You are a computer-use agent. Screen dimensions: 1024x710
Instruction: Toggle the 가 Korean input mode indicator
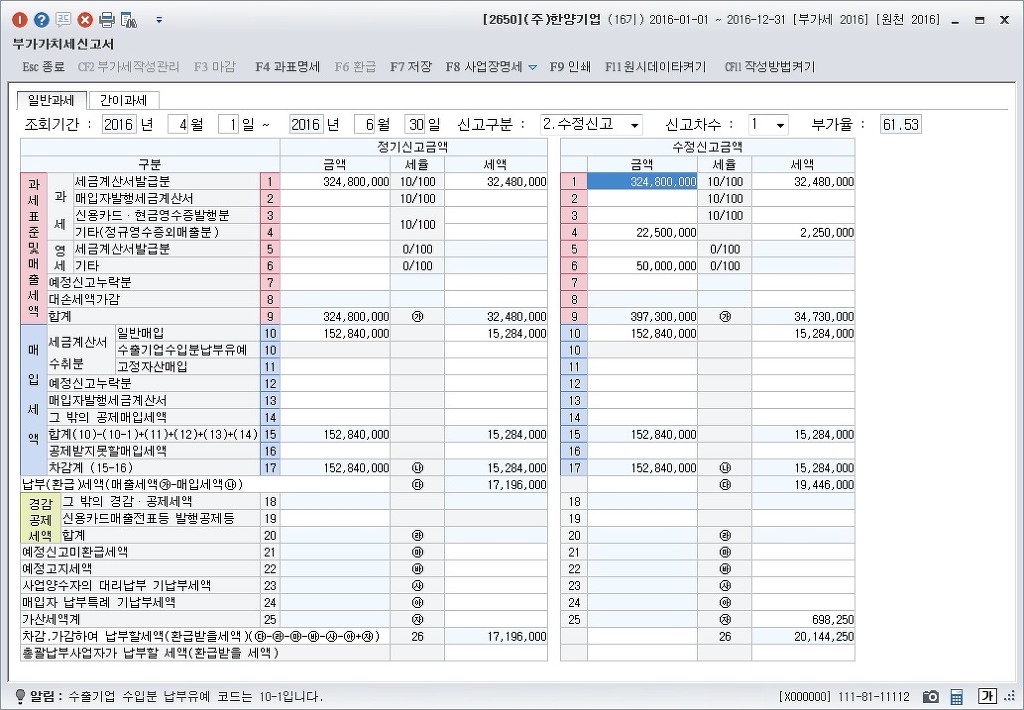pos(987,696)
